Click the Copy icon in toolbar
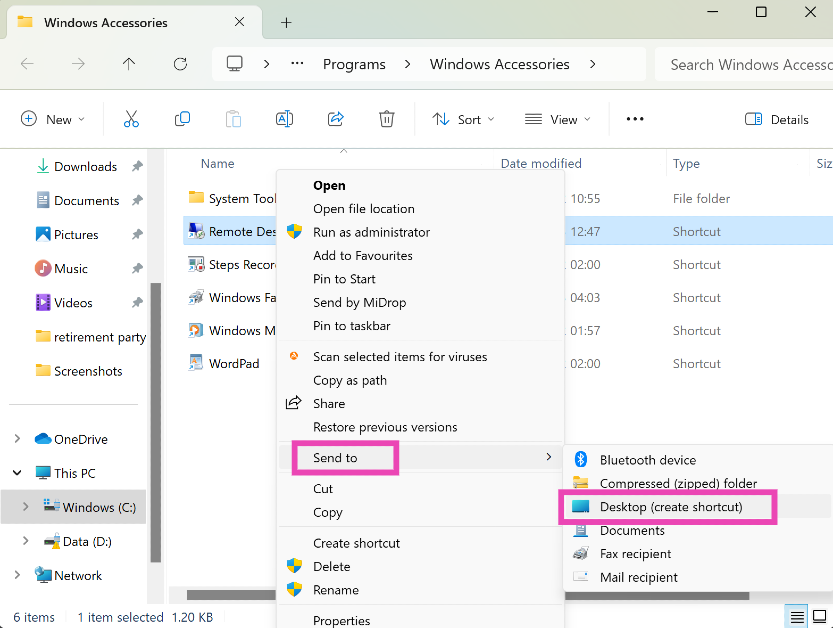833x628 pixels. click(182, 119)
